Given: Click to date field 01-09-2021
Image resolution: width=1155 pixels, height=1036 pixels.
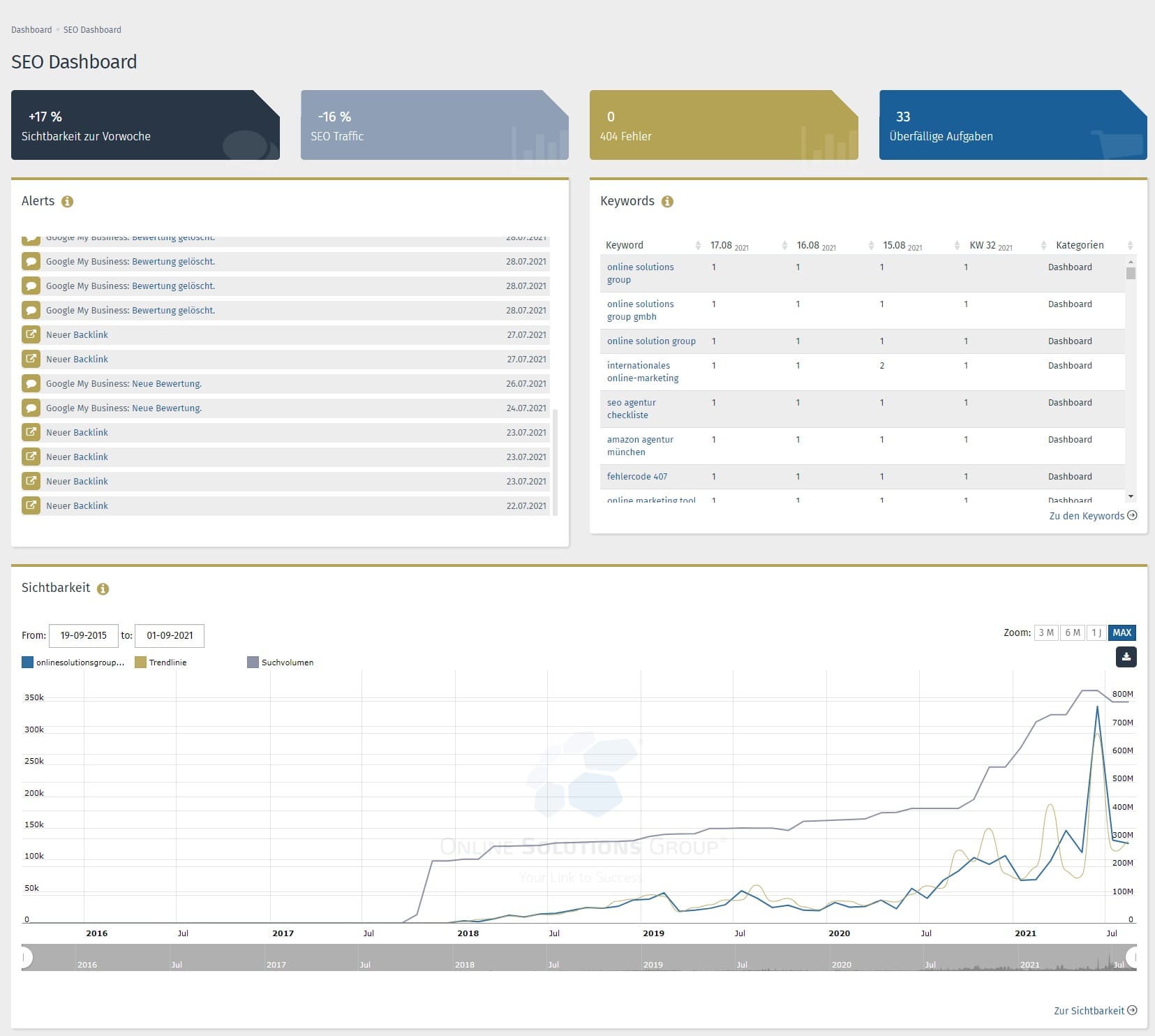Looking at the screenshot, I should [x=170, y=635].
